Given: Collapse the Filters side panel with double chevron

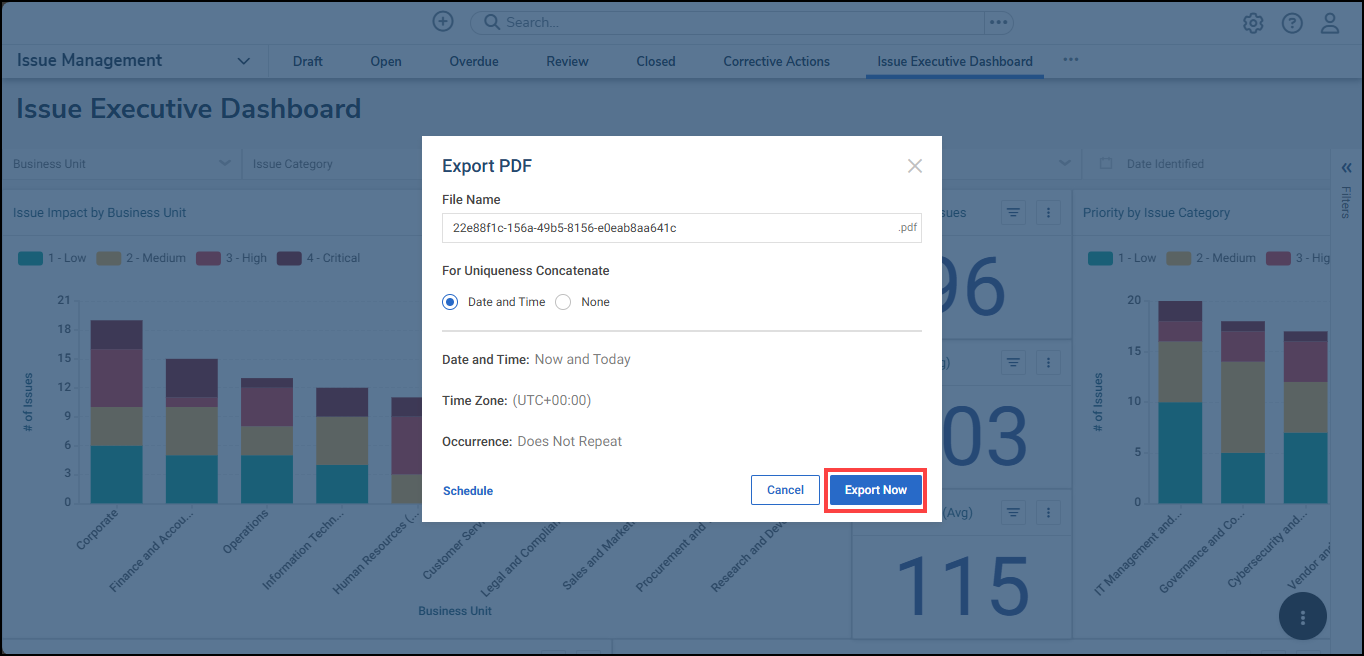Looking at the screenshot, I should pos(1346,167).
